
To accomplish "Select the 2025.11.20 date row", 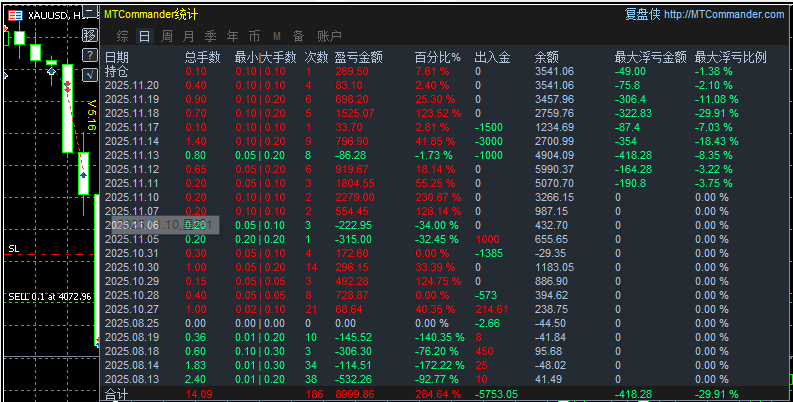I will [131, 86].
